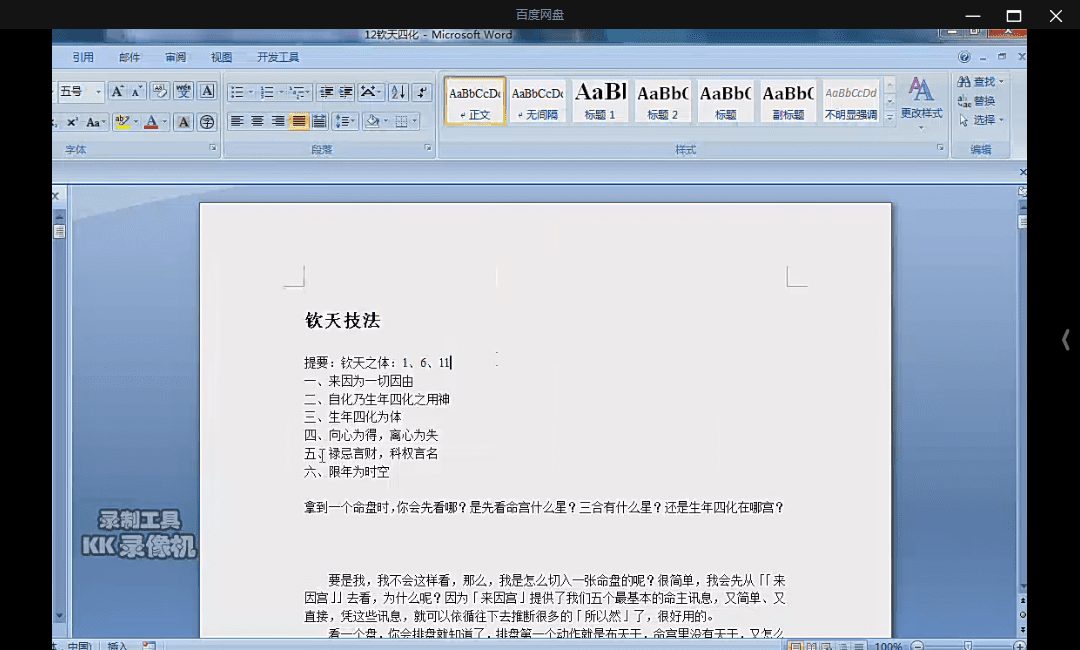Click the grow font size icon

point(117,92)
